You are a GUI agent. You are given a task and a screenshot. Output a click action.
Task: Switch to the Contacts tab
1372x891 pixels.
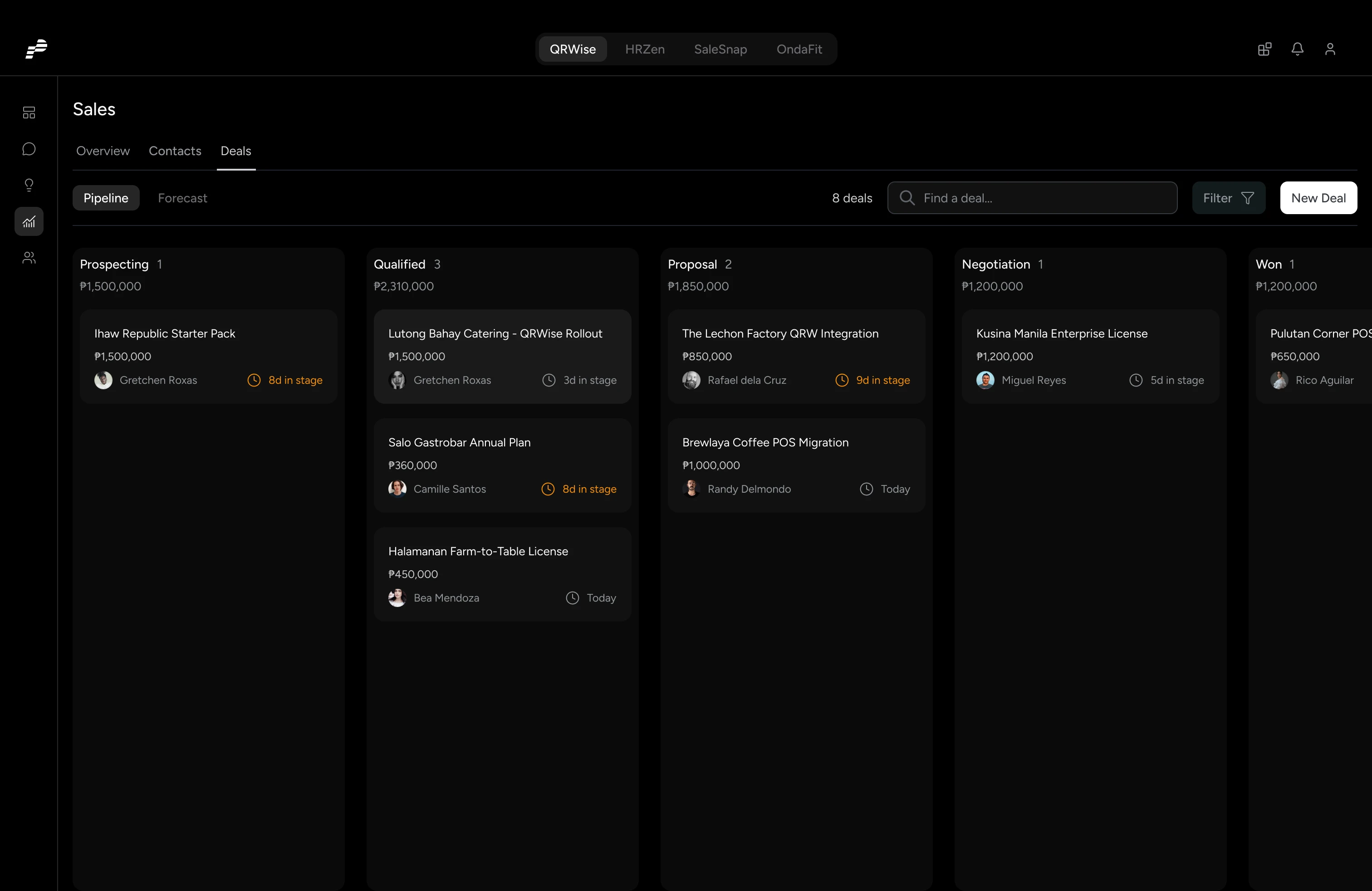click(x=175, y=151)
